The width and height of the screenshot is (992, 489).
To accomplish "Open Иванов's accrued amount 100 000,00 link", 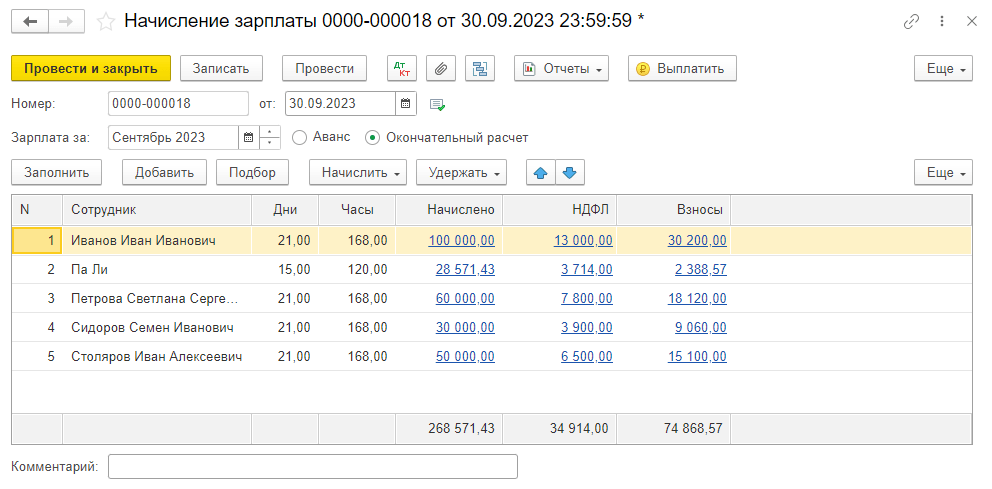I will (x=461, y=240).
